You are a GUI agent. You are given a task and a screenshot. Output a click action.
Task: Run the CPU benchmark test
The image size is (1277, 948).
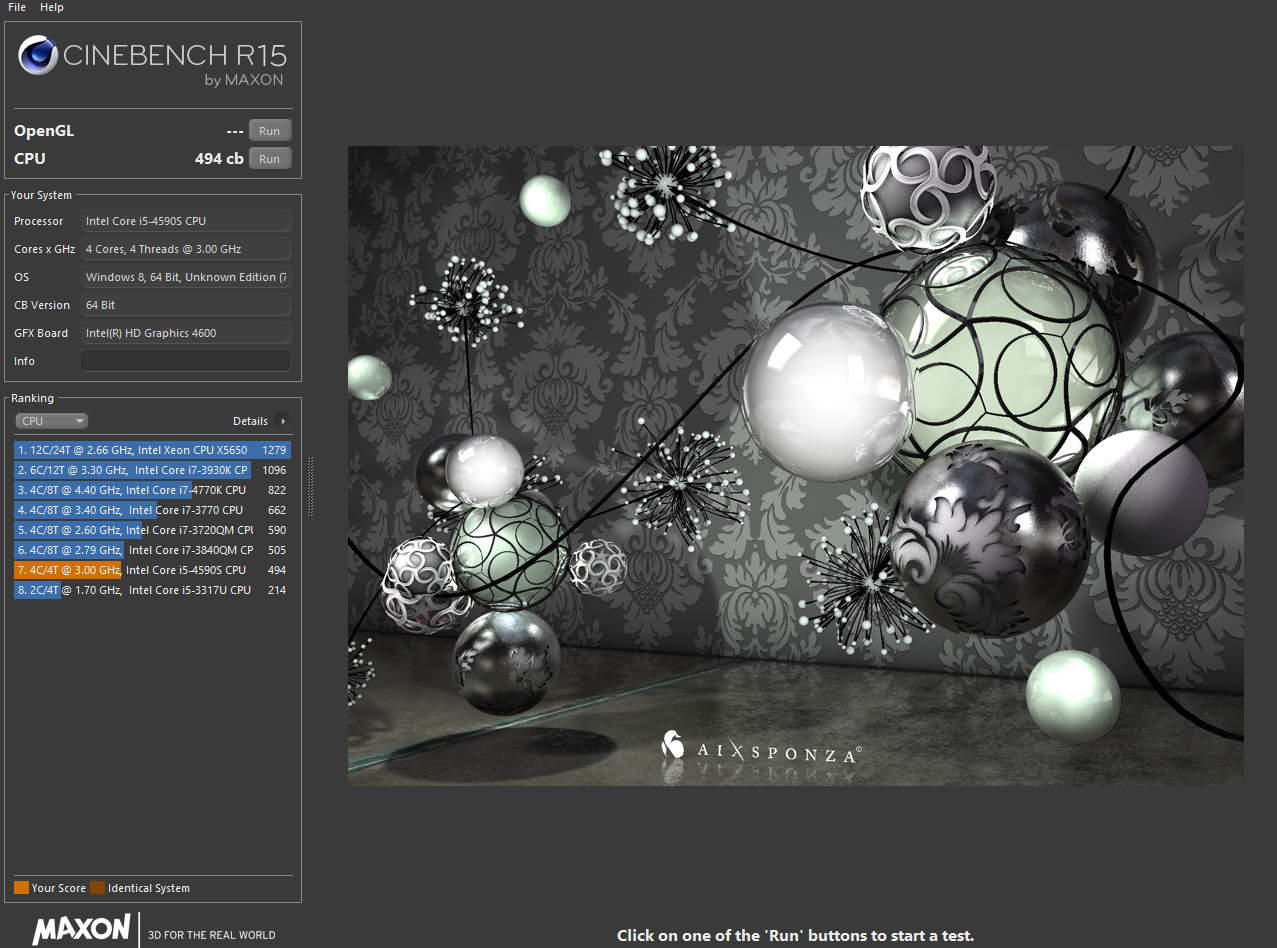(270, 159)
